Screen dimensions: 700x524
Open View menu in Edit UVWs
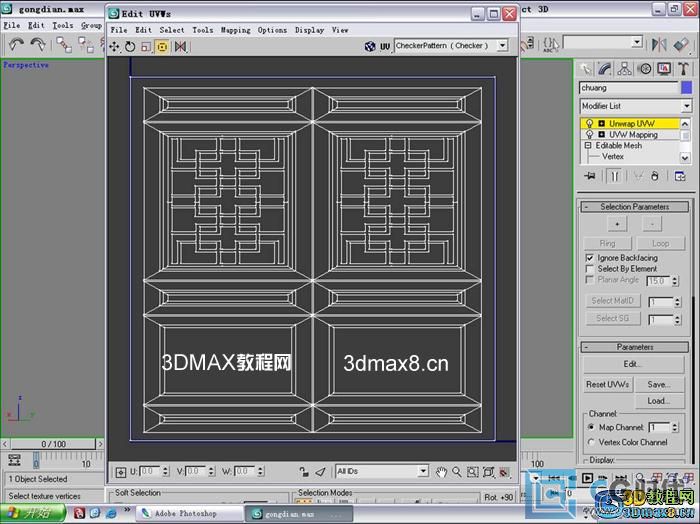click(340, 30)
